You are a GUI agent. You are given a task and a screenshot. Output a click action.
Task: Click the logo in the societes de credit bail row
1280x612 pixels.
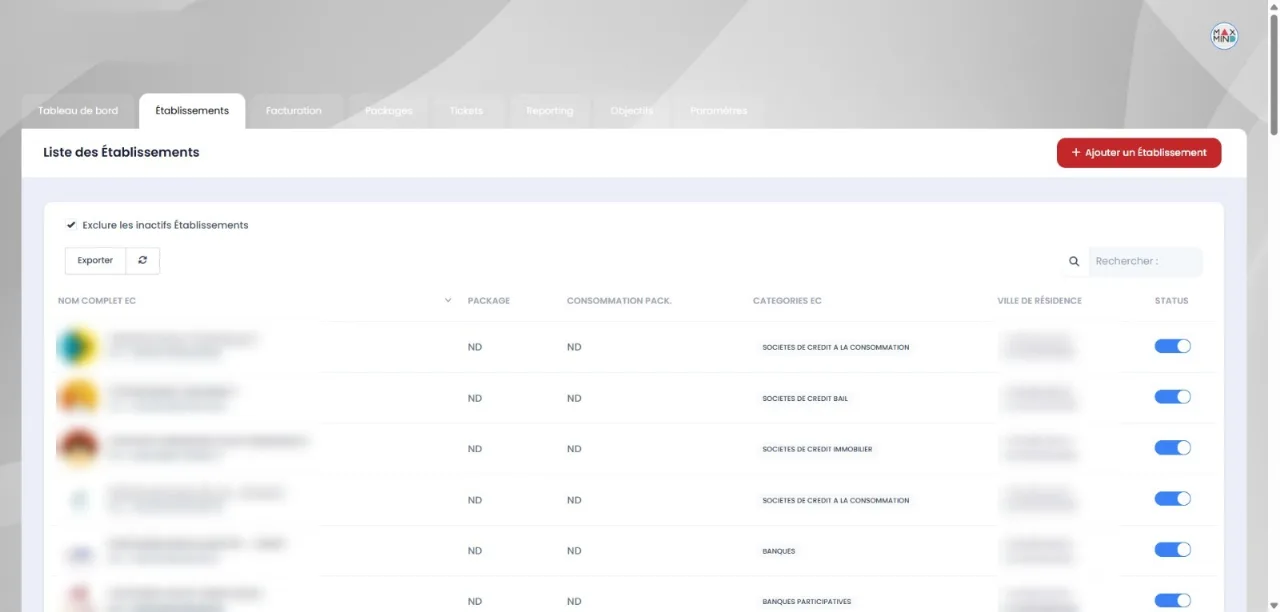77,397
